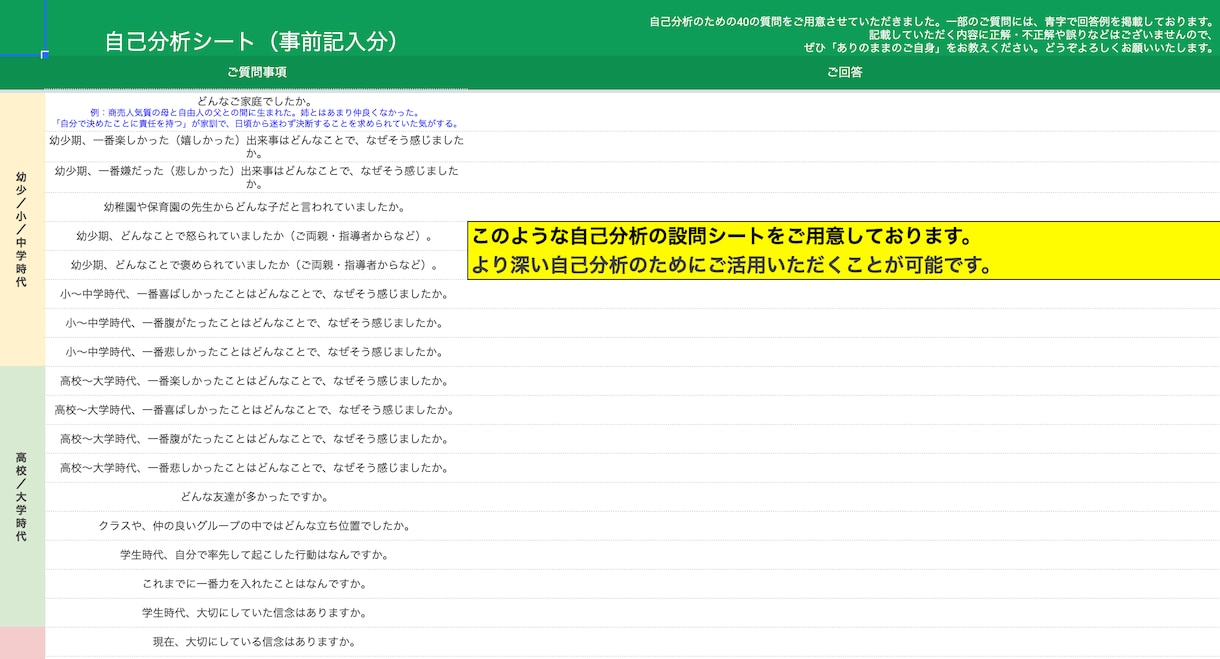Click the answer cell beside これまでに一番力を入れたこと
Viewport: 1220px width, 659px height.
pos(844,584)
